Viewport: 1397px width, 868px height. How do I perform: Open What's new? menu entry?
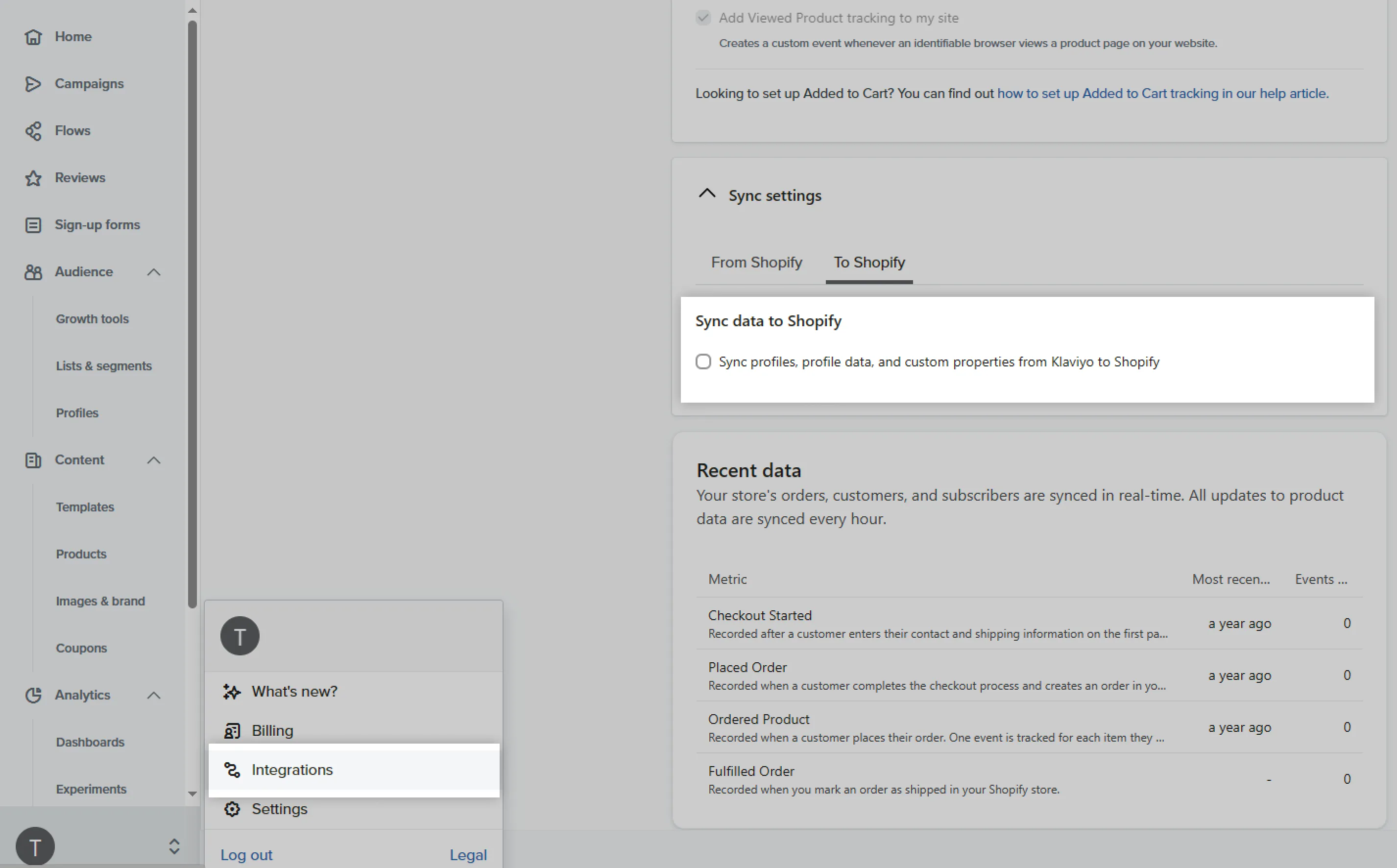point(354,692)
